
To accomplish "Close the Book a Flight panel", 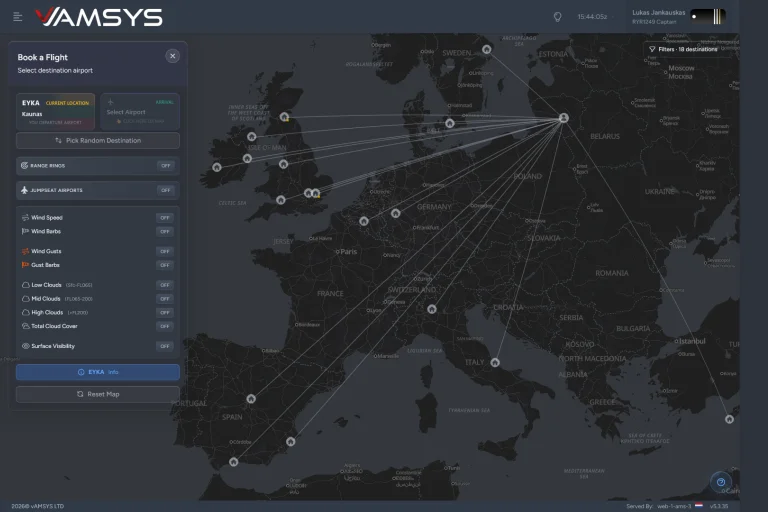I will 172,56.
